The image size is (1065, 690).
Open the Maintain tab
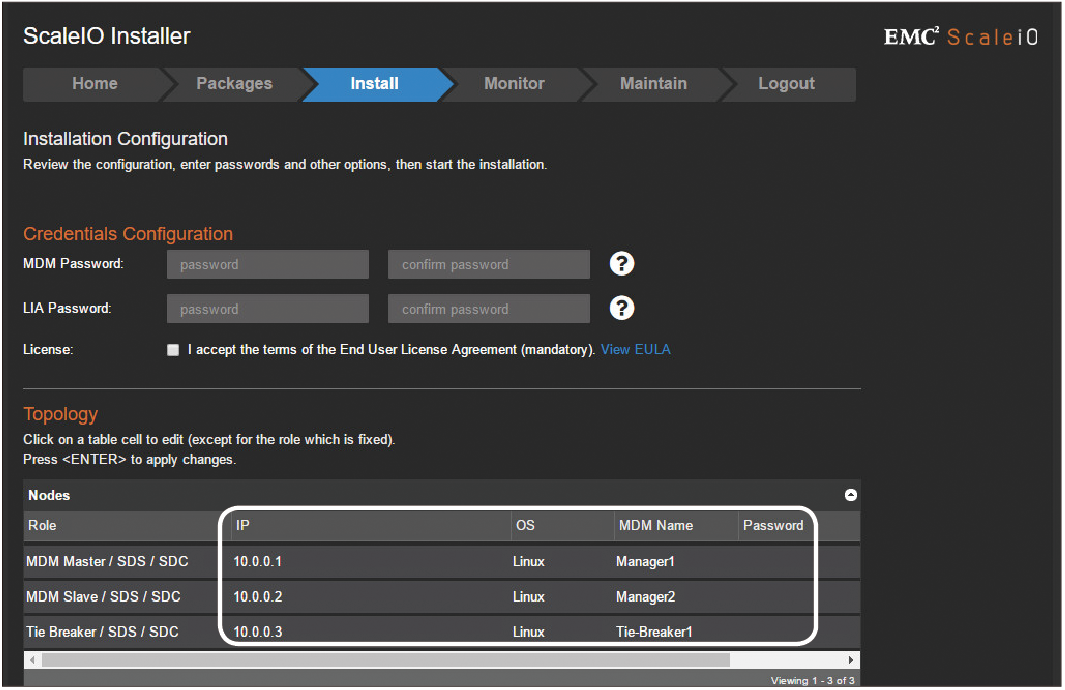pos(653,84)
